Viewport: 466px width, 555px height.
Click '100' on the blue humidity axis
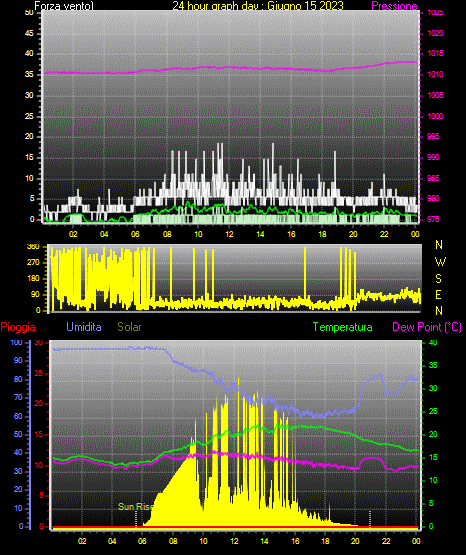click(x=16, y=343)
